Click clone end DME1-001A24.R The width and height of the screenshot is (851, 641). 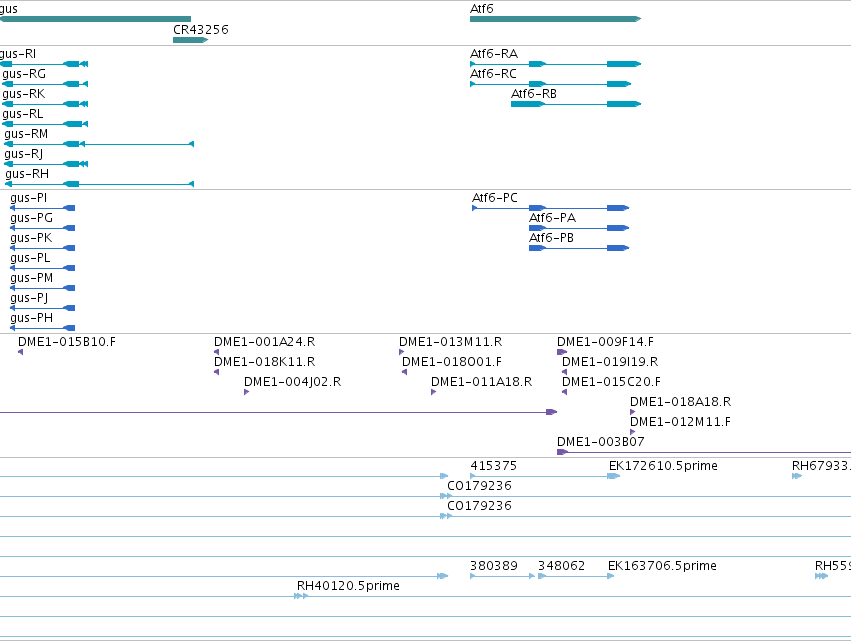coord(217,352)
